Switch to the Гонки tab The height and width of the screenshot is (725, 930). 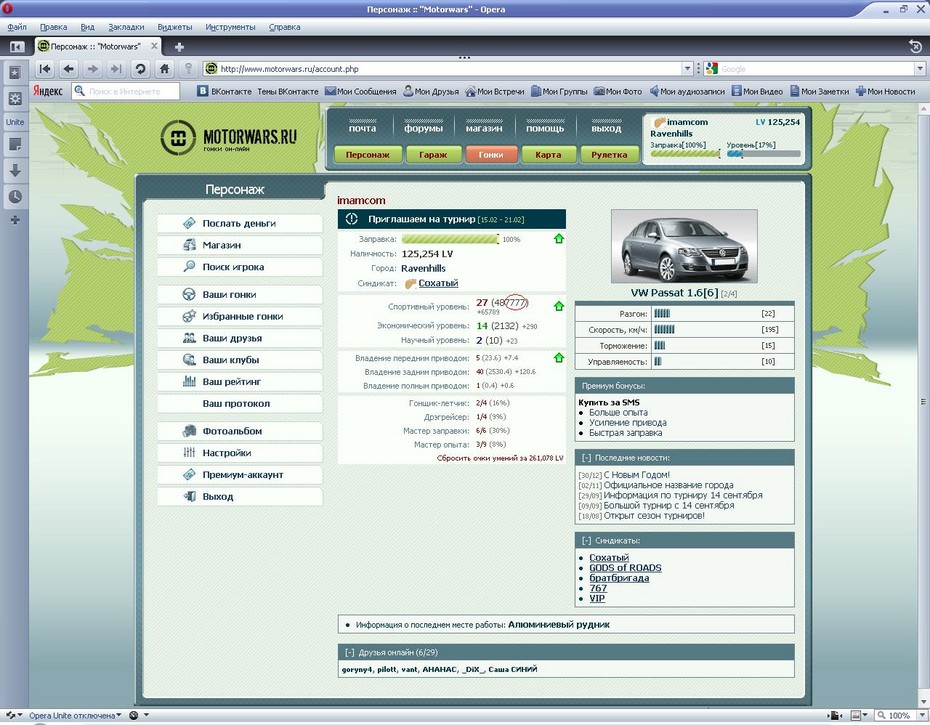coord(491,154)
